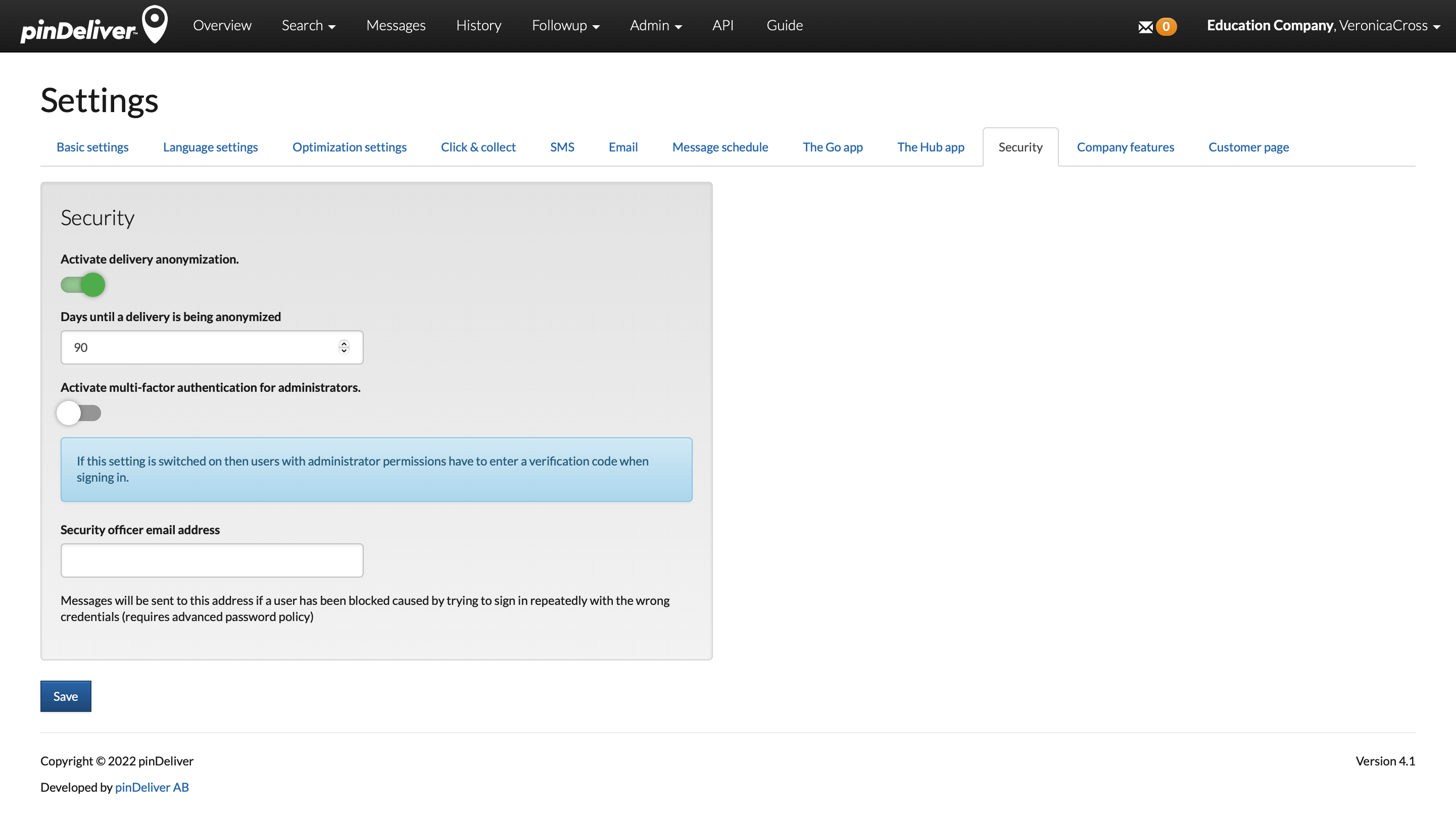This screenshot has height=822, width=1456.
Task: Go to the Overview page
Action: [222, 25]
